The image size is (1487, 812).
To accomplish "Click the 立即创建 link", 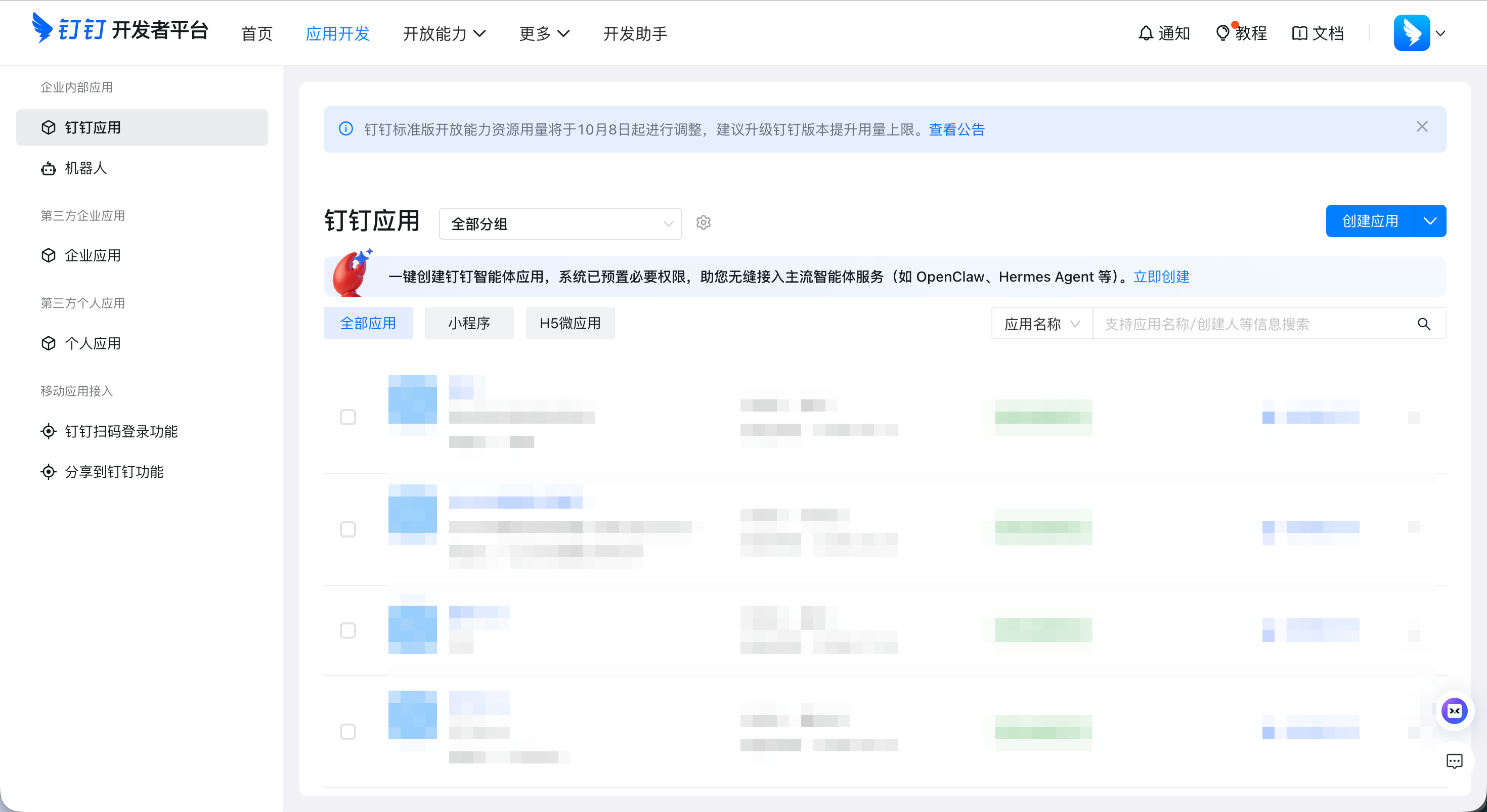I will 1161,277.
